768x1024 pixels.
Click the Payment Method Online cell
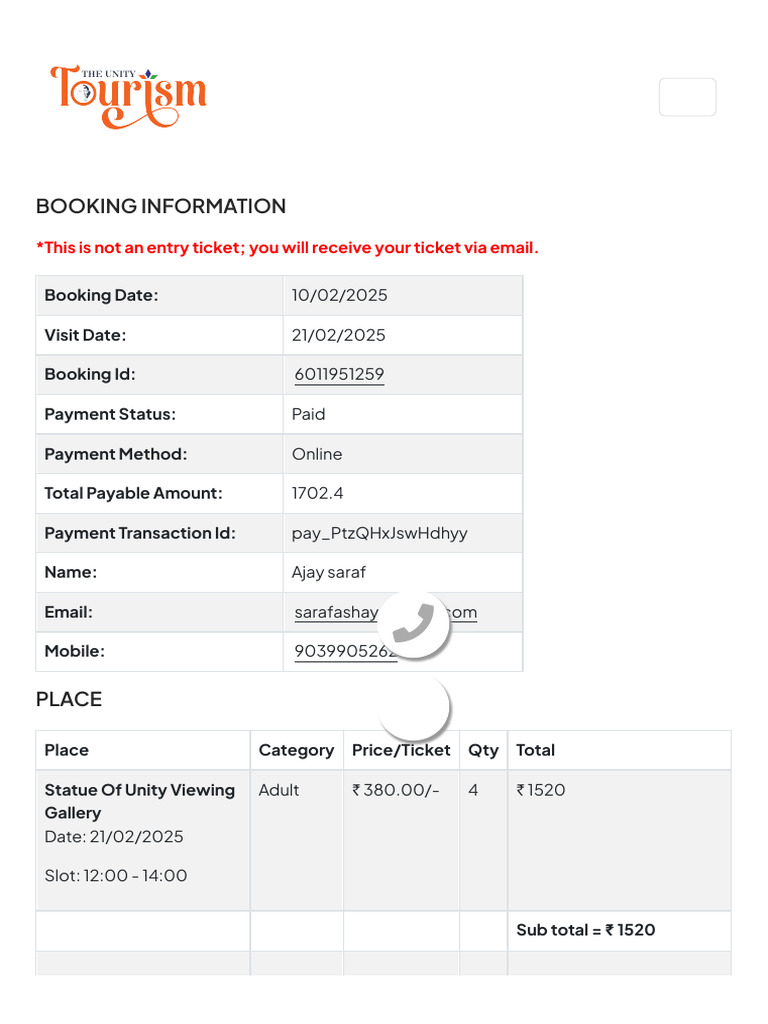pyautogui.click(x=403, y=454)
